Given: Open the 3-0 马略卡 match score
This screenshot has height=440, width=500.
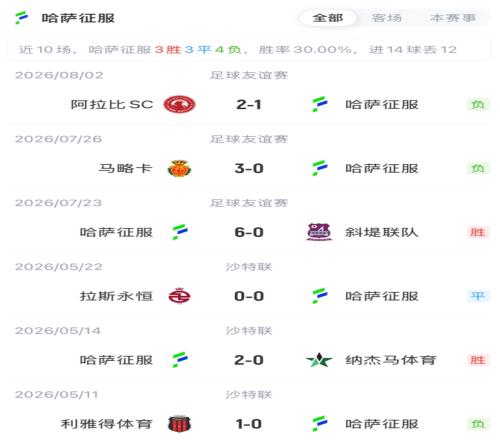Looking at the screenshot, I should [249, 168].
